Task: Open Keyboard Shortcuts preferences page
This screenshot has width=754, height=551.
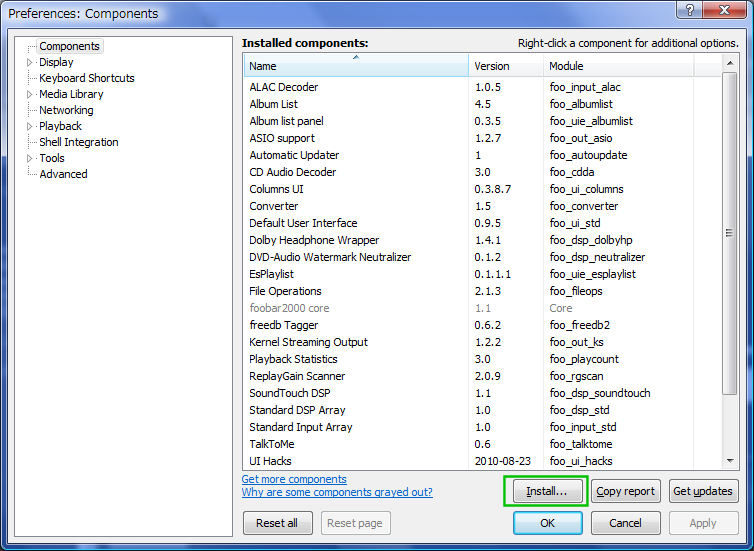Action: 87,78
